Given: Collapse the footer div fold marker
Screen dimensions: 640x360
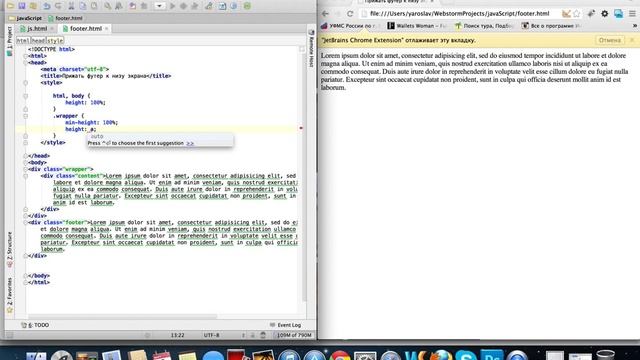Looking at the screenshot, I should (x=25, y=222).
